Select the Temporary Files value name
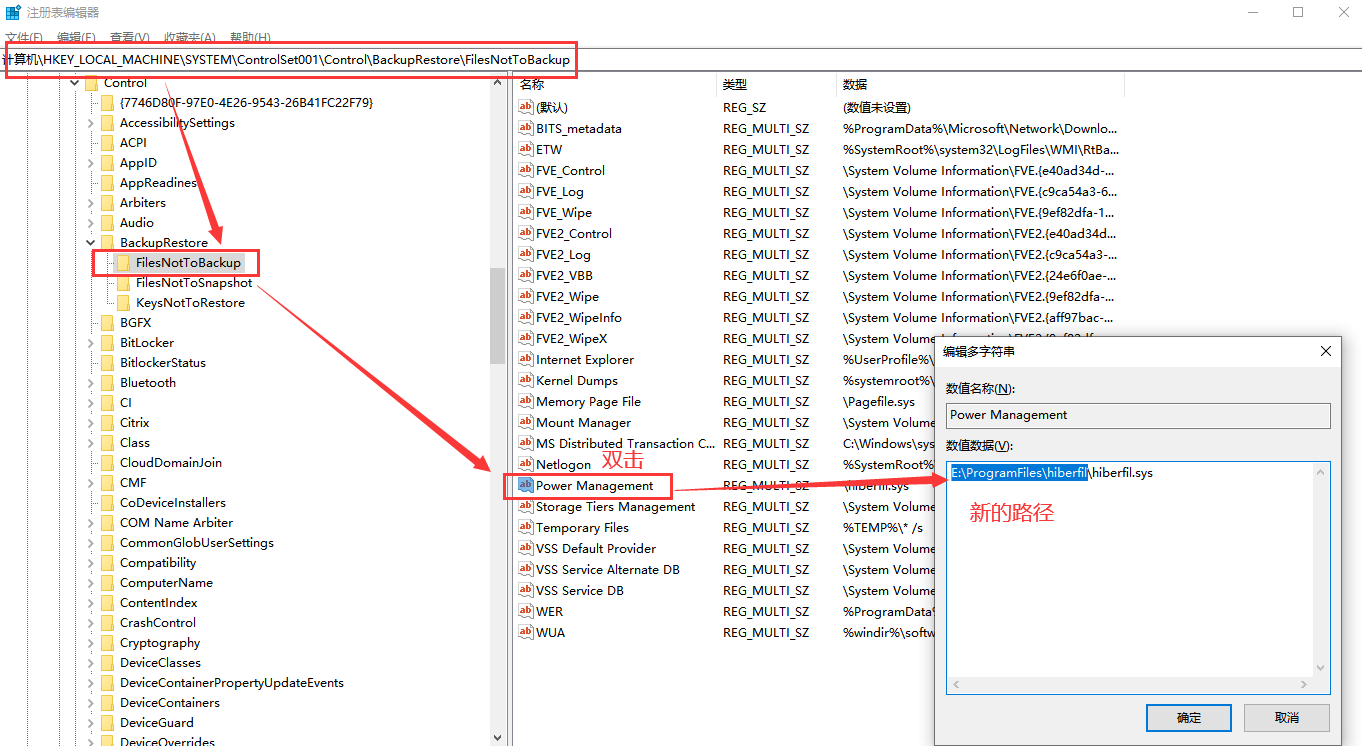The height and width of the screenshot is (746, 1362). (x=582, y=527)
